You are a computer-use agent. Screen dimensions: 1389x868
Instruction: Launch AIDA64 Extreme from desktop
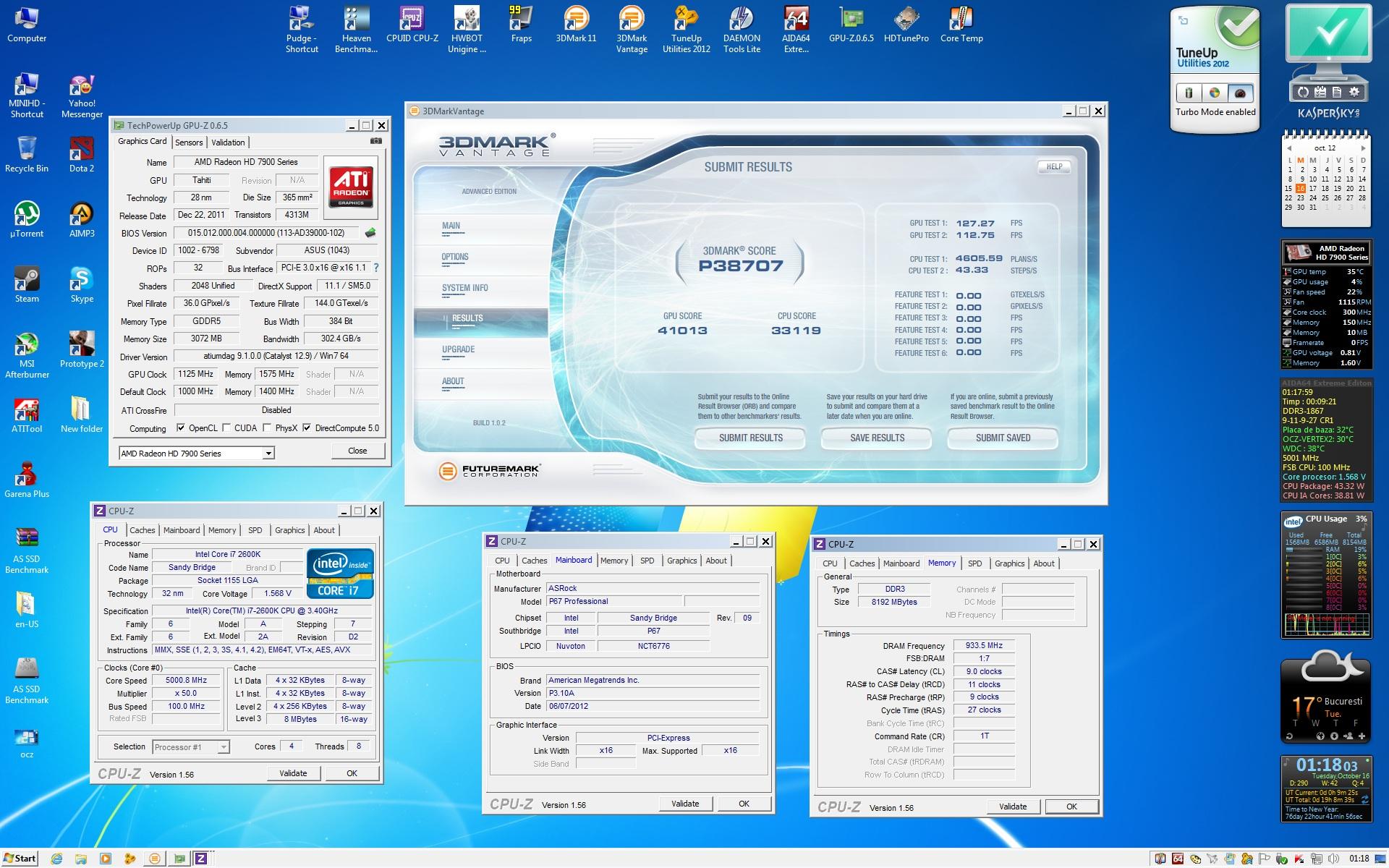click(796, 29)
